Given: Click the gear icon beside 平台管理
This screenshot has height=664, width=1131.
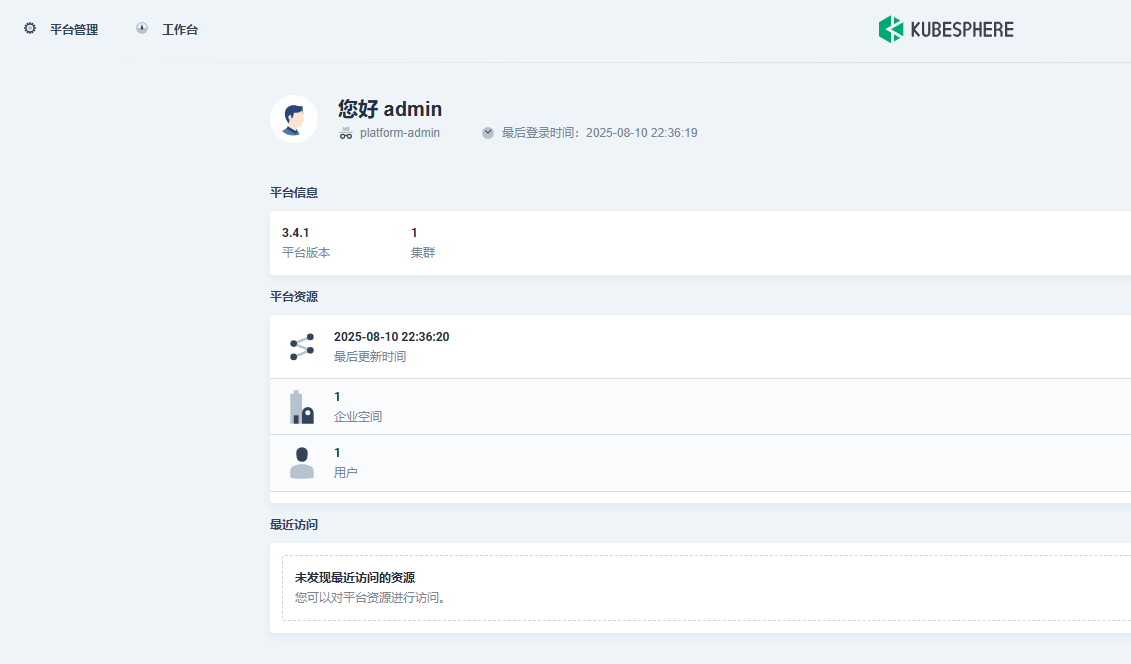Looking at the screenshot, I should (30, 28).
